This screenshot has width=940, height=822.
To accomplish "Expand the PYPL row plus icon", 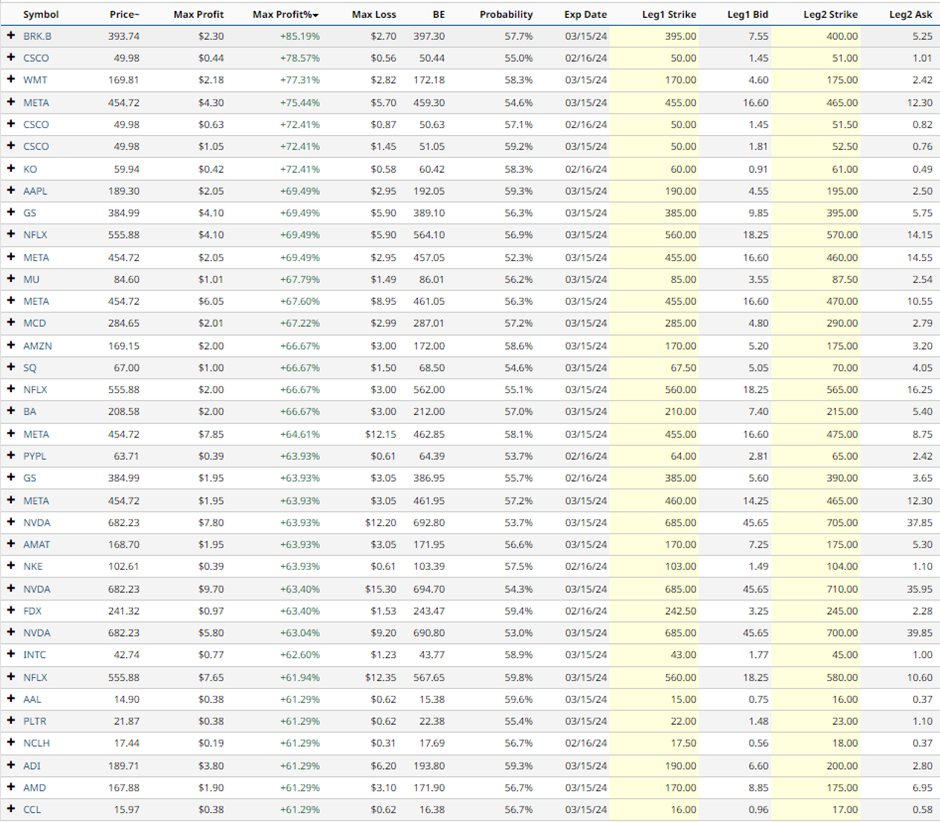I will [x=11, y=456].
